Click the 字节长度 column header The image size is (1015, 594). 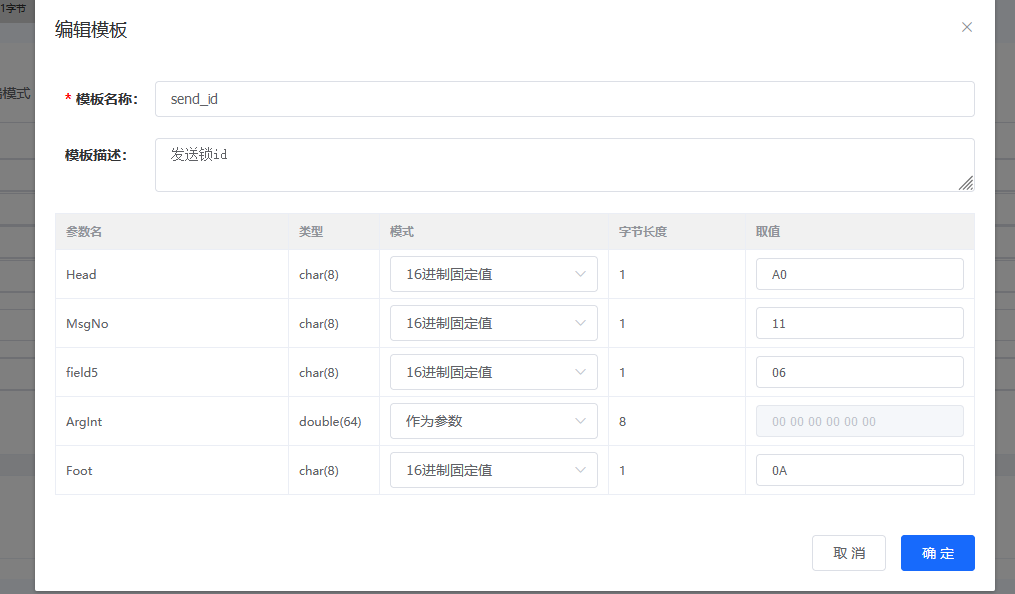pyautogui.click(x=638, y=231)
